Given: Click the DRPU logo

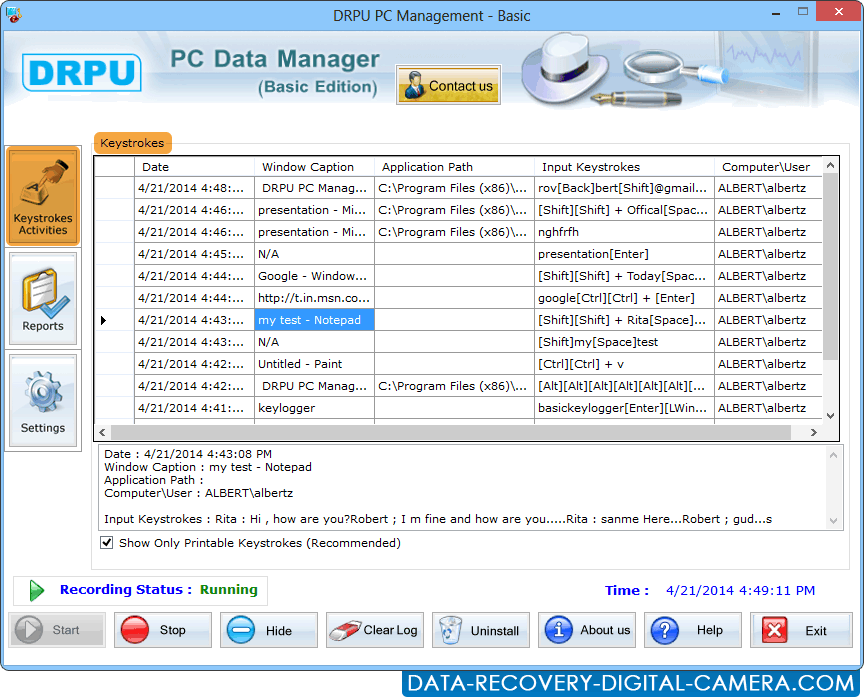Looking at the screenshot, I should 82,72.
